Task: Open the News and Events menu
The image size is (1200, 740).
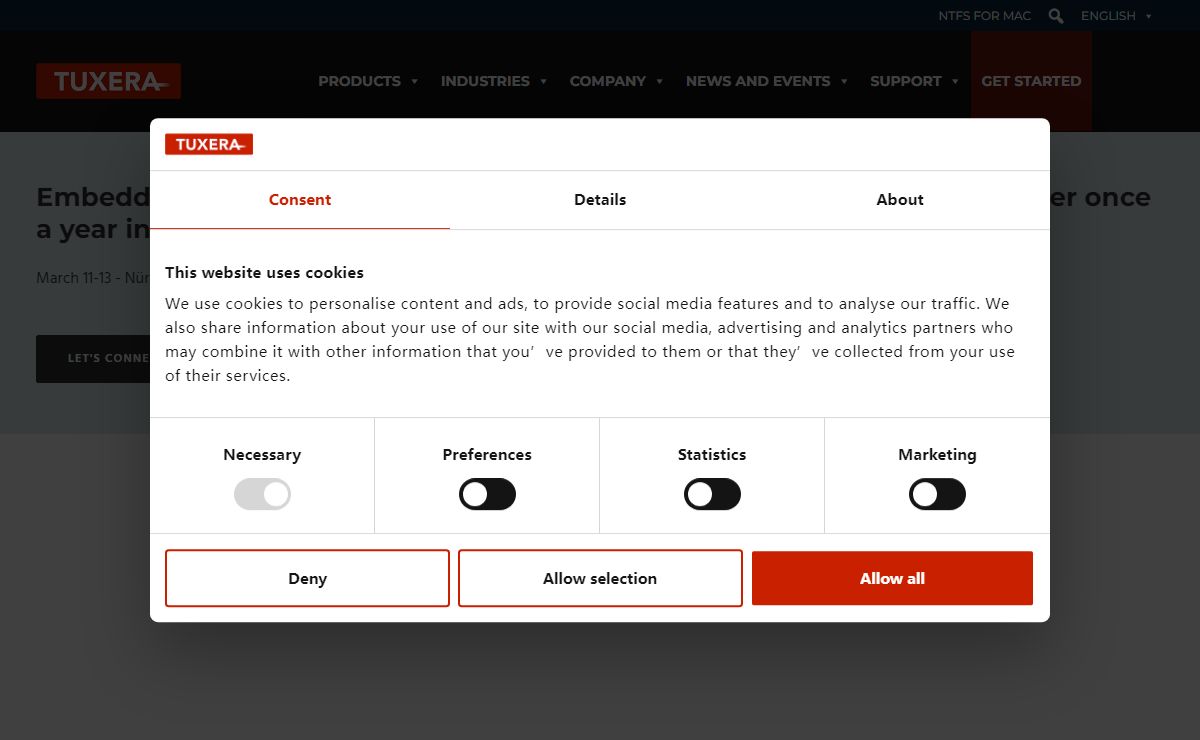Action: click(758, 81)
